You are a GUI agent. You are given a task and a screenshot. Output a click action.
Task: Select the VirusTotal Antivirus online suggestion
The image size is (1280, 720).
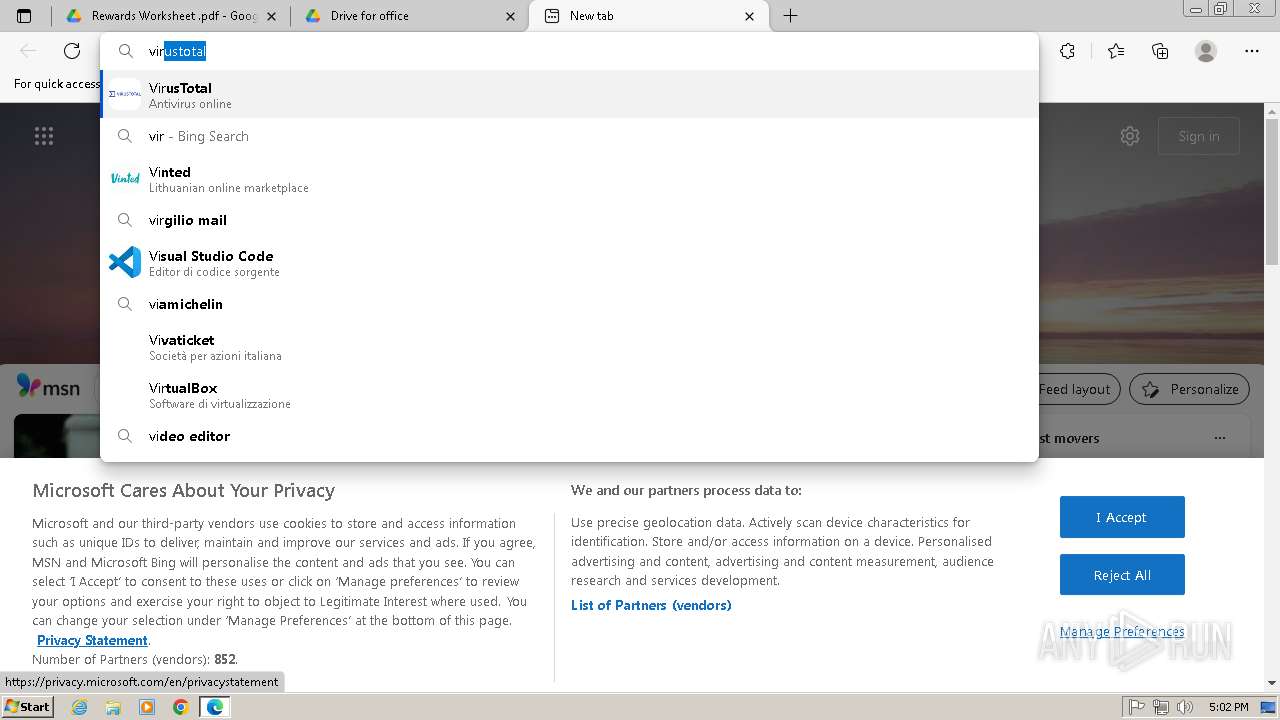click(569, 95)
